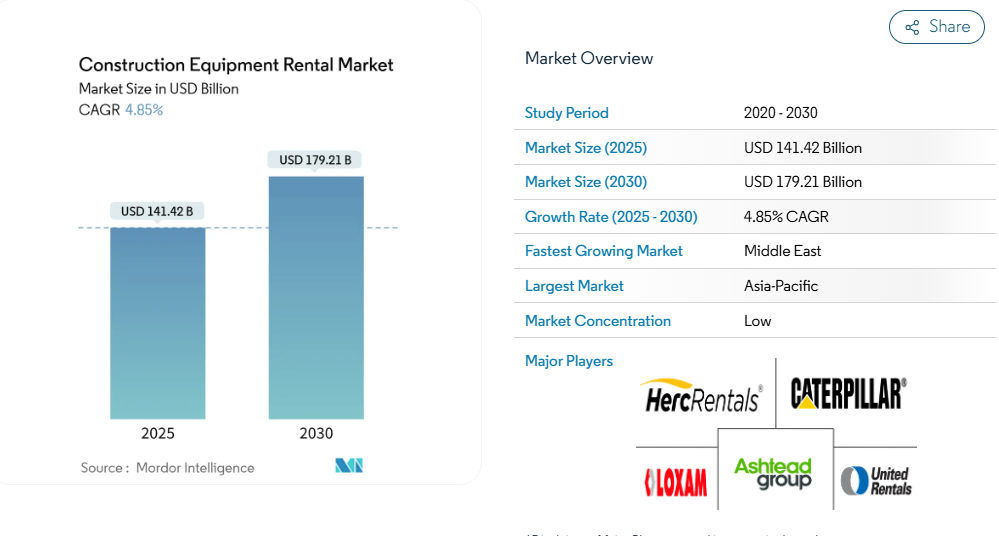999x536 pixels.
Task: Click the Ashtead Group logo
Action: tap(773, 473)
